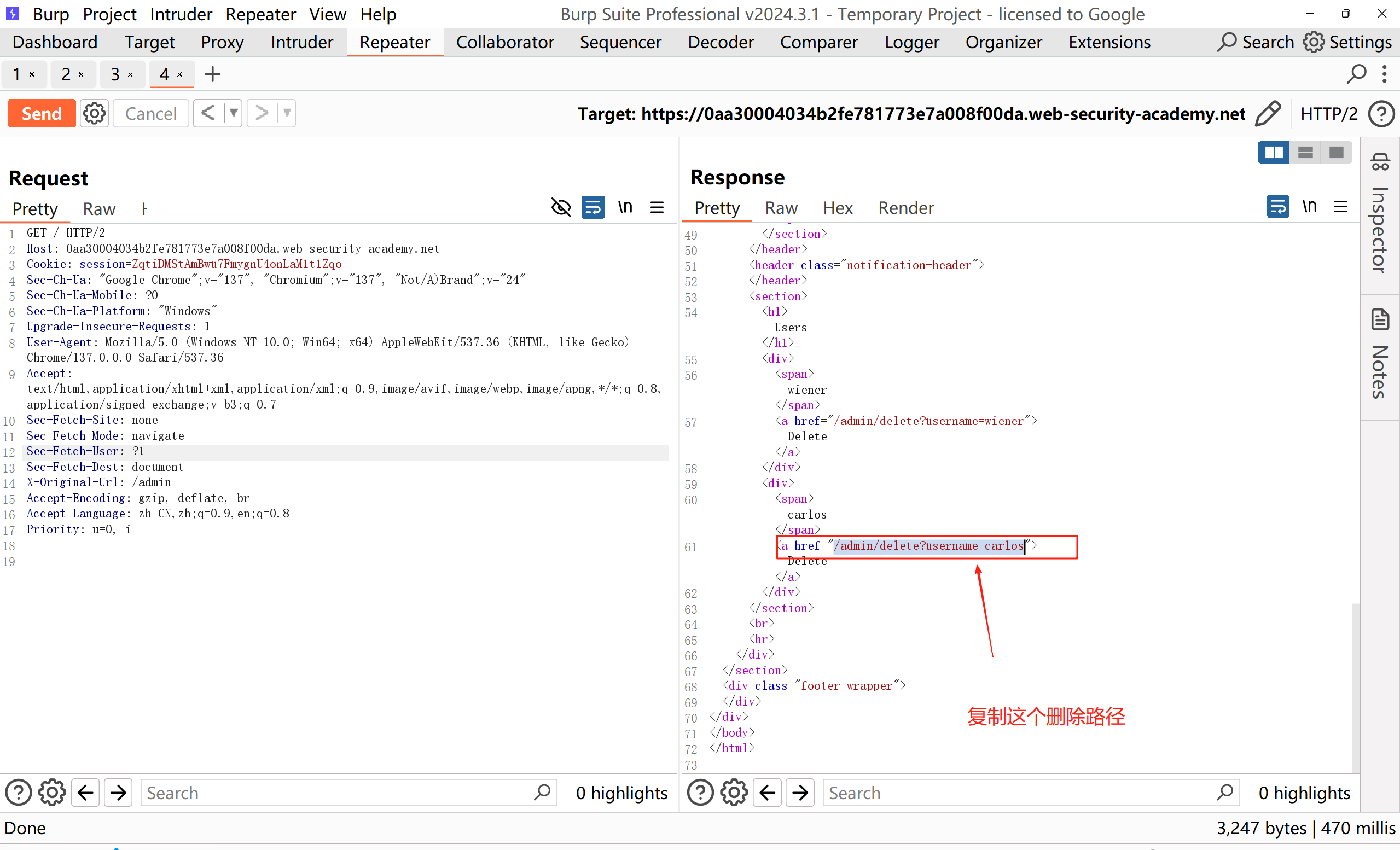Click the edit target pencil icon

[x=1268, y=114]
